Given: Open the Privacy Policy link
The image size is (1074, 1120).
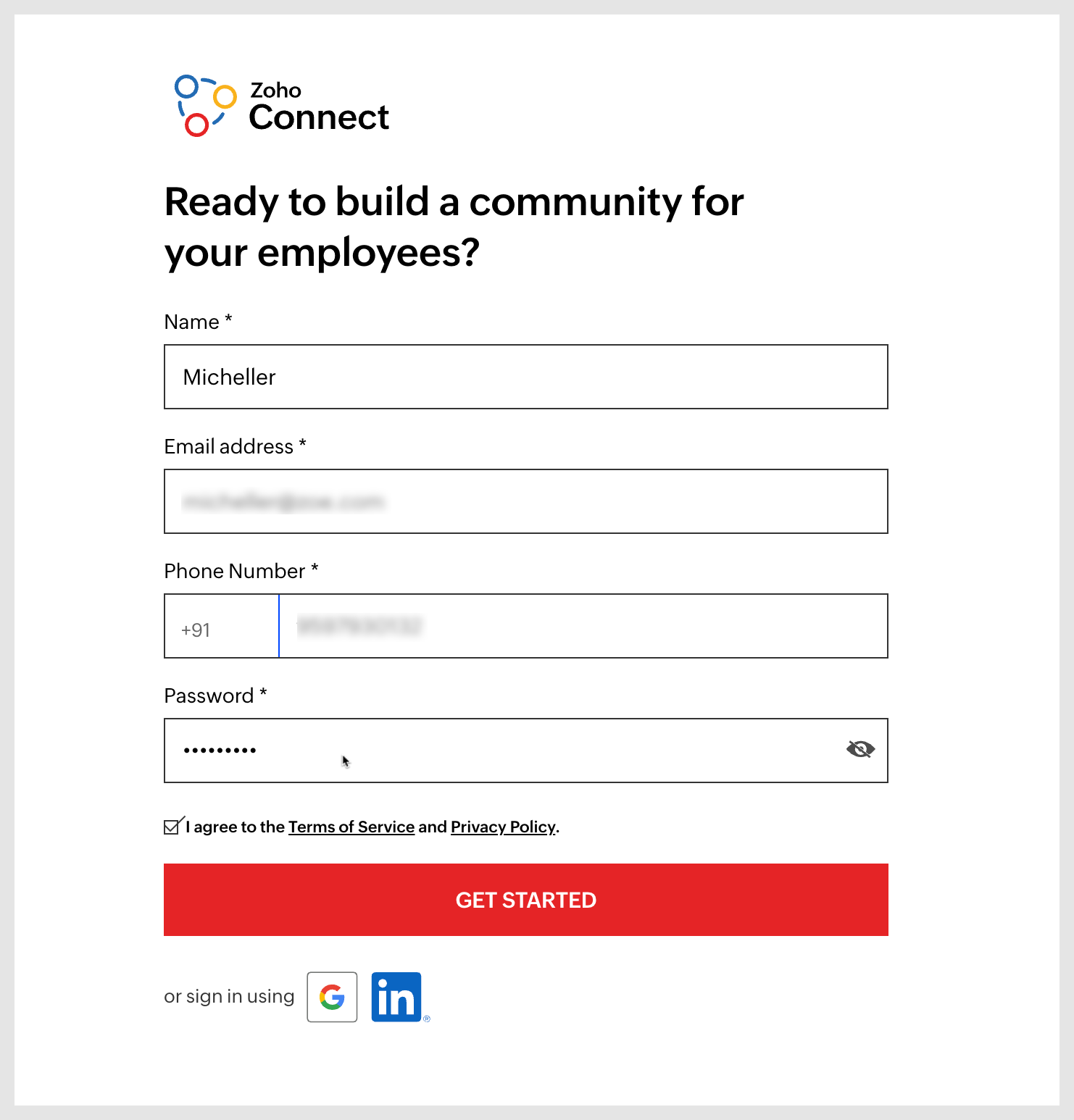Looking at the screenshot, I should click(503, 827).
